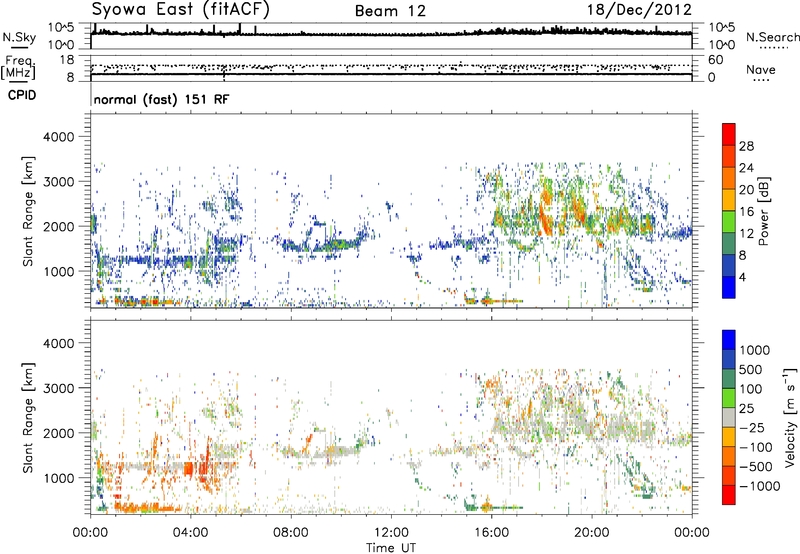Click the "08:00" time axis label

click(x=291, y=533)
